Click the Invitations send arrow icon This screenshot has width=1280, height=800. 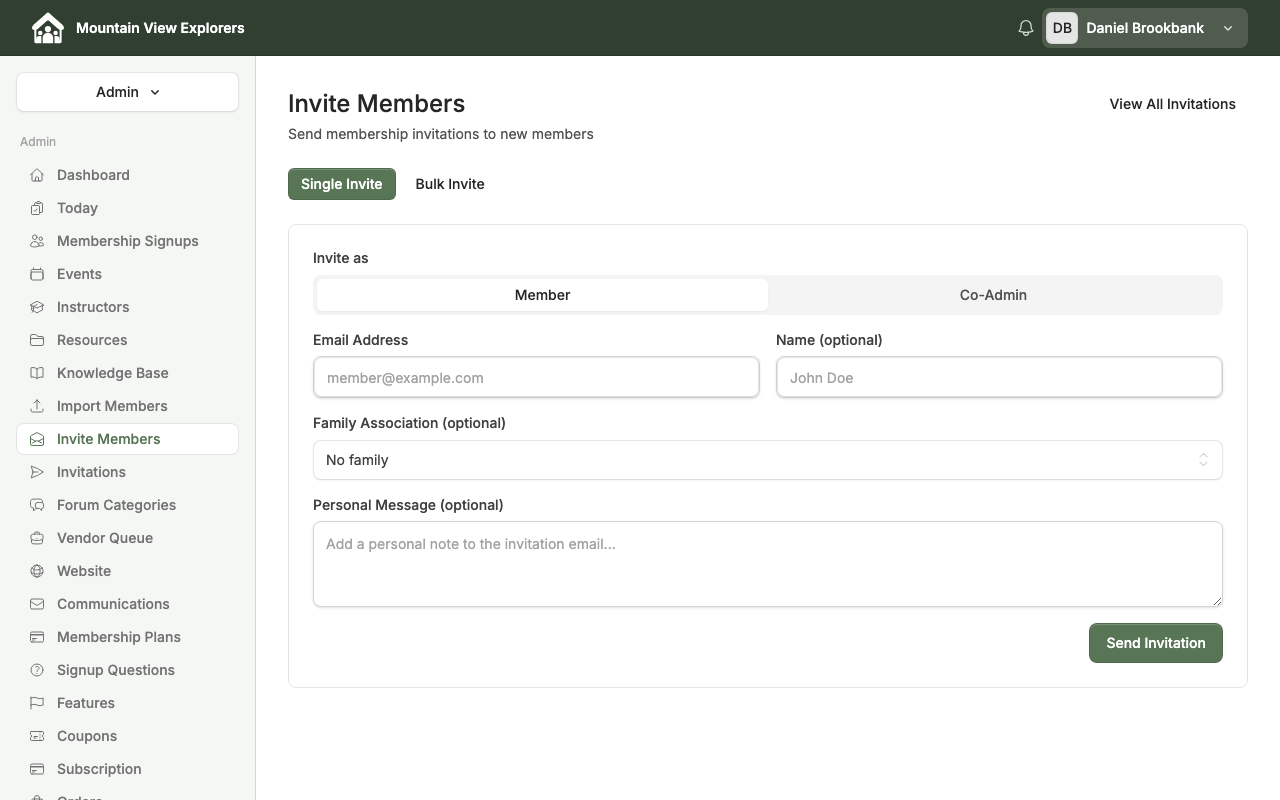[x=37, y=472]
